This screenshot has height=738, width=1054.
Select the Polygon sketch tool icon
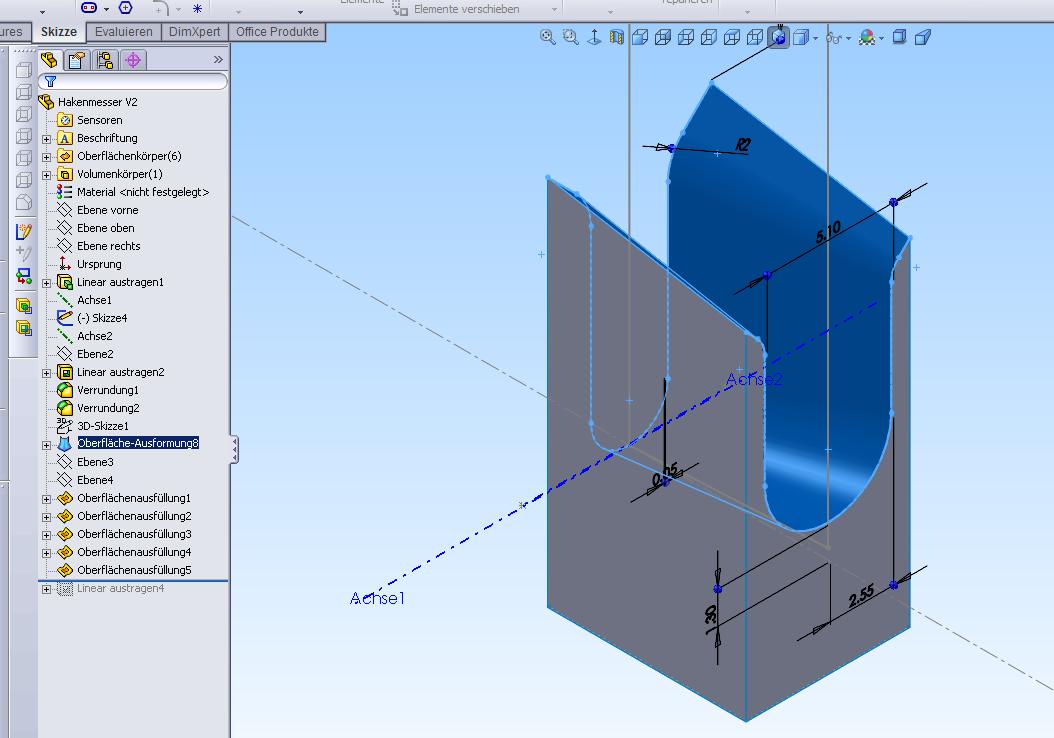pyautogui.click(x=126, y=8)
